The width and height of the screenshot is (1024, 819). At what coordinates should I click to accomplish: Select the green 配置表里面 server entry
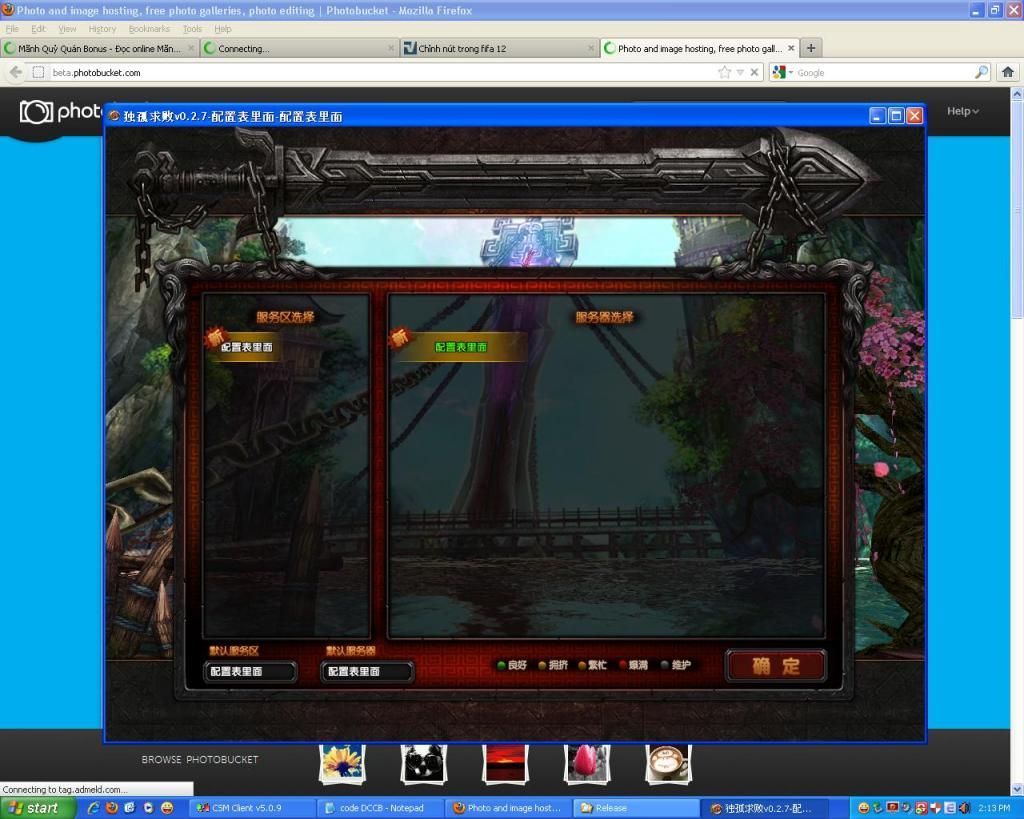(460, 347)
